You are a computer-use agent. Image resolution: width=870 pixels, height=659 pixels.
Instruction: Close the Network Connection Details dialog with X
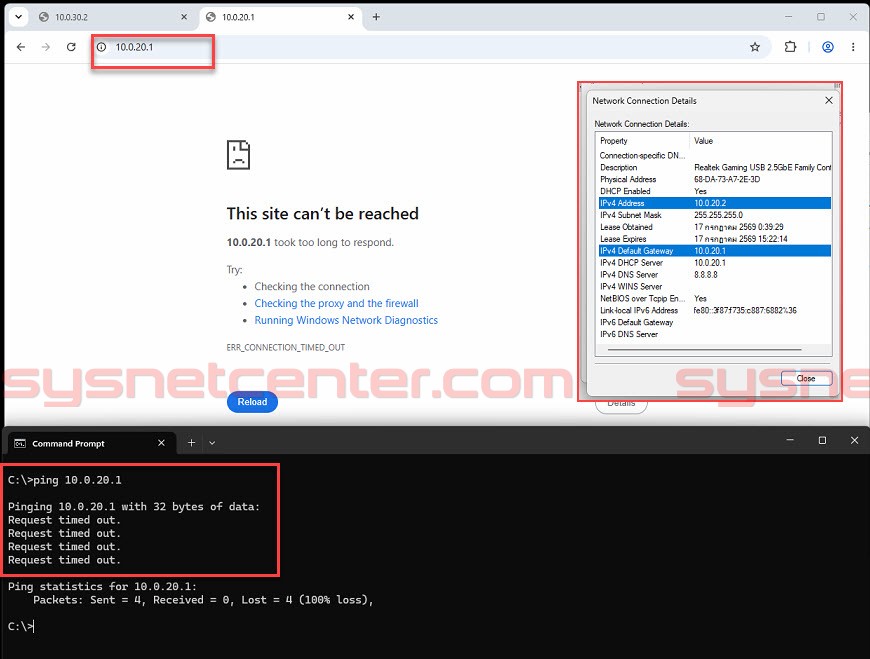click(828, 100)
